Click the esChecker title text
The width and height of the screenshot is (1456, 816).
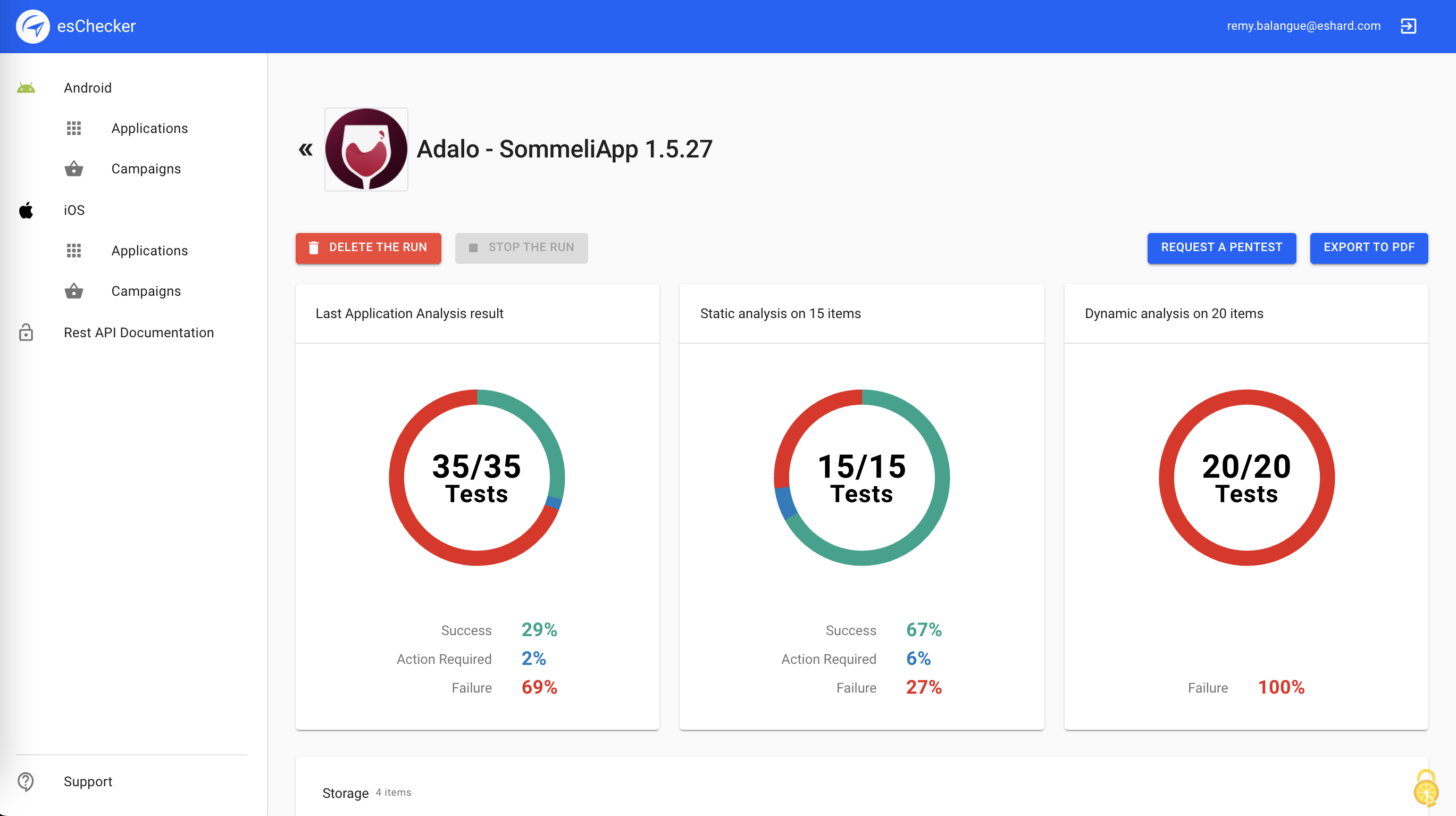(x=96, y=26)
